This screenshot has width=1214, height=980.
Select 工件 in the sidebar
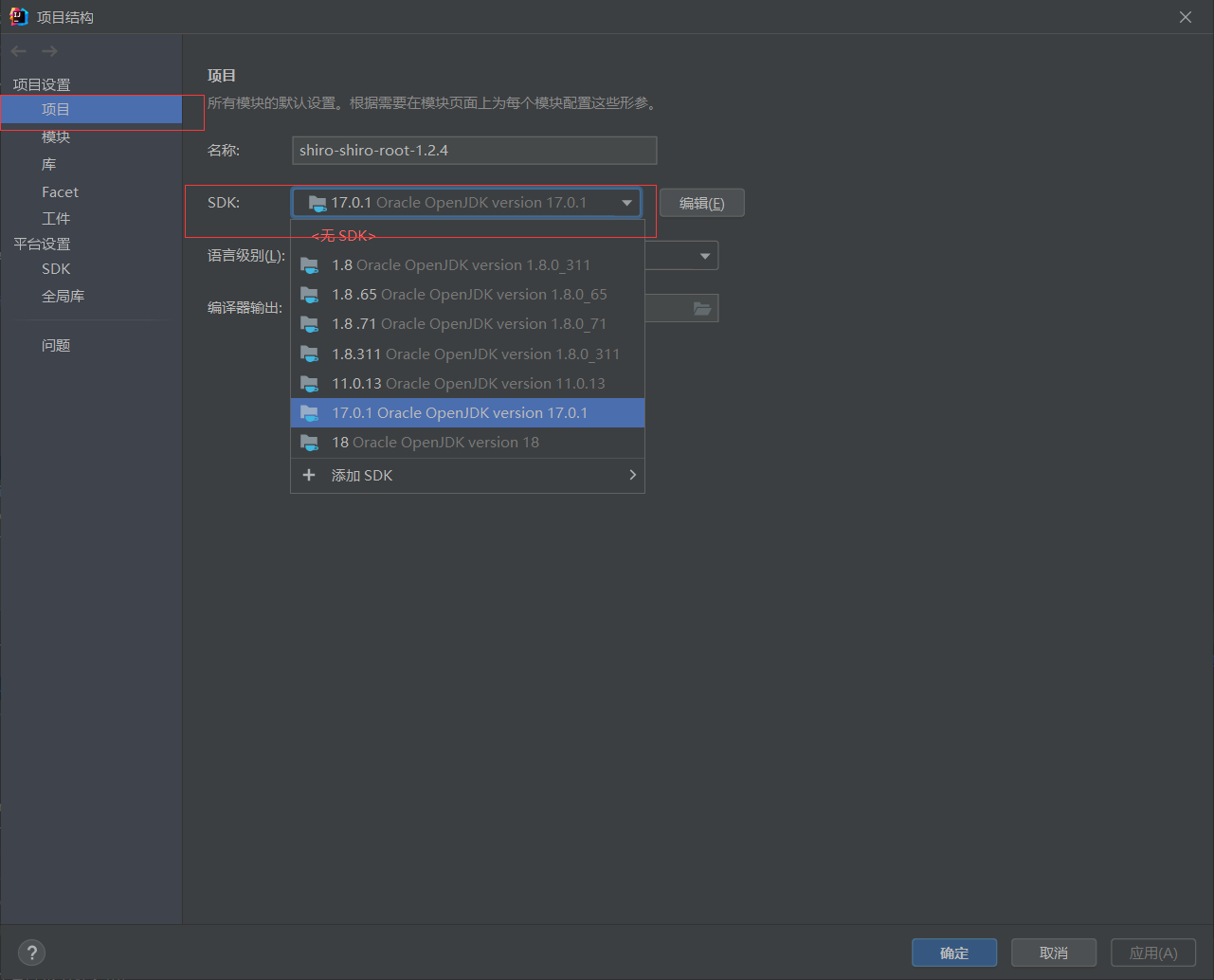(56, 218)
